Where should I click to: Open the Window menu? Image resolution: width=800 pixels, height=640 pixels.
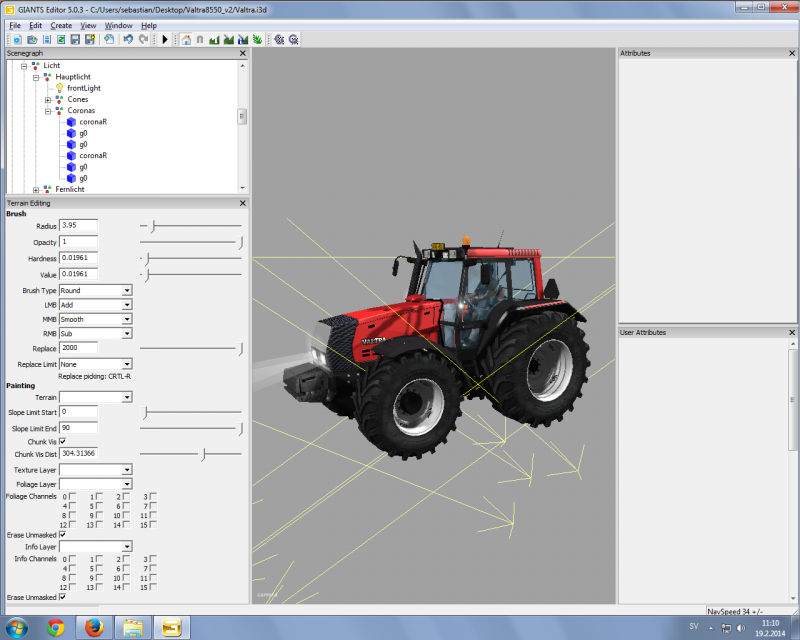(x=118, y=26)
